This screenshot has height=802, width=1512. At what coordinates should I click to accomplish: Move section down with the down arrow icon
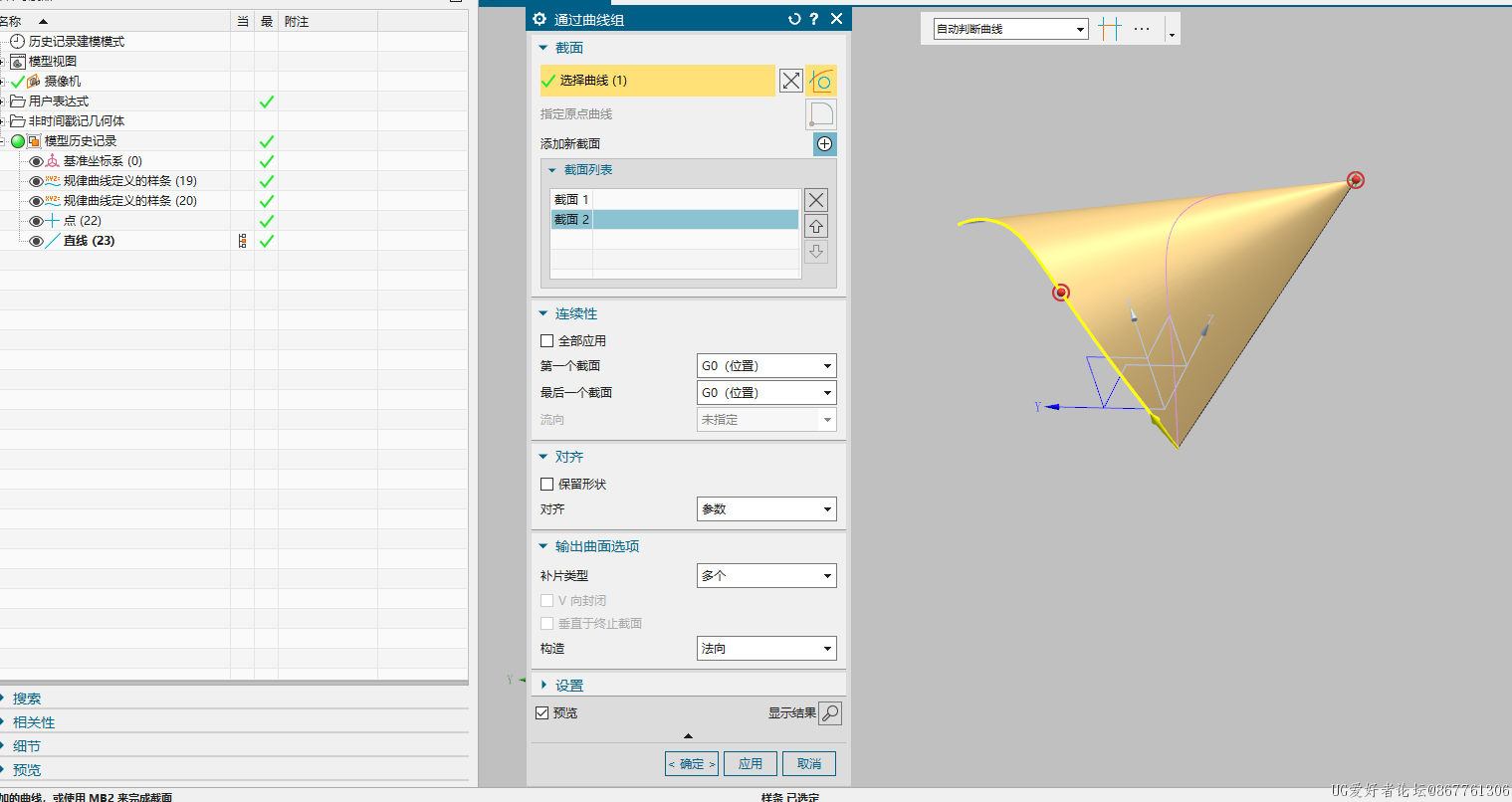point(816,252)
